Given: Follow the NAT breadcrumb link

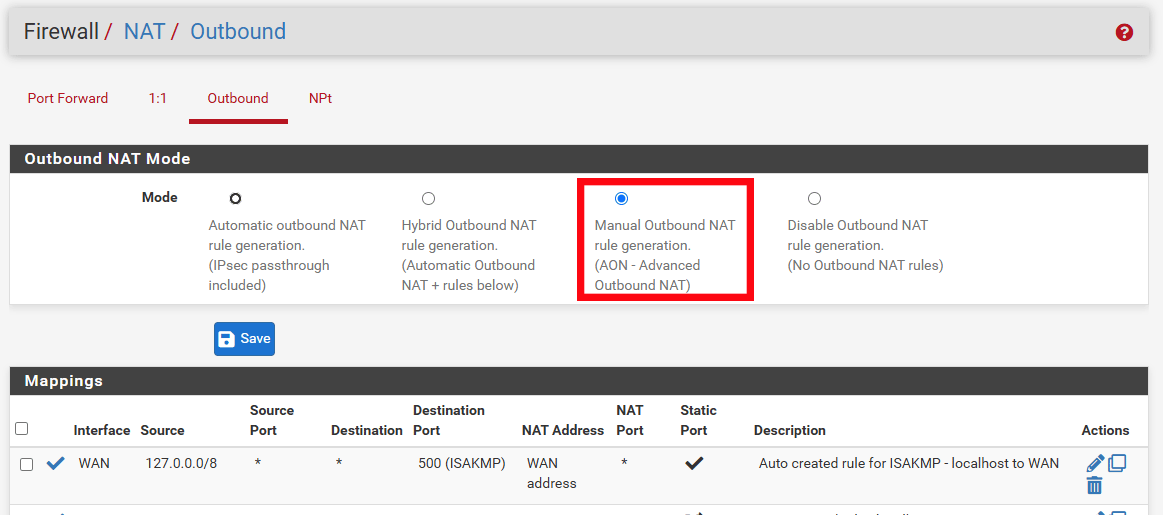Looking at the screenshot, I should pyautogui.click(x=144, y=32).
